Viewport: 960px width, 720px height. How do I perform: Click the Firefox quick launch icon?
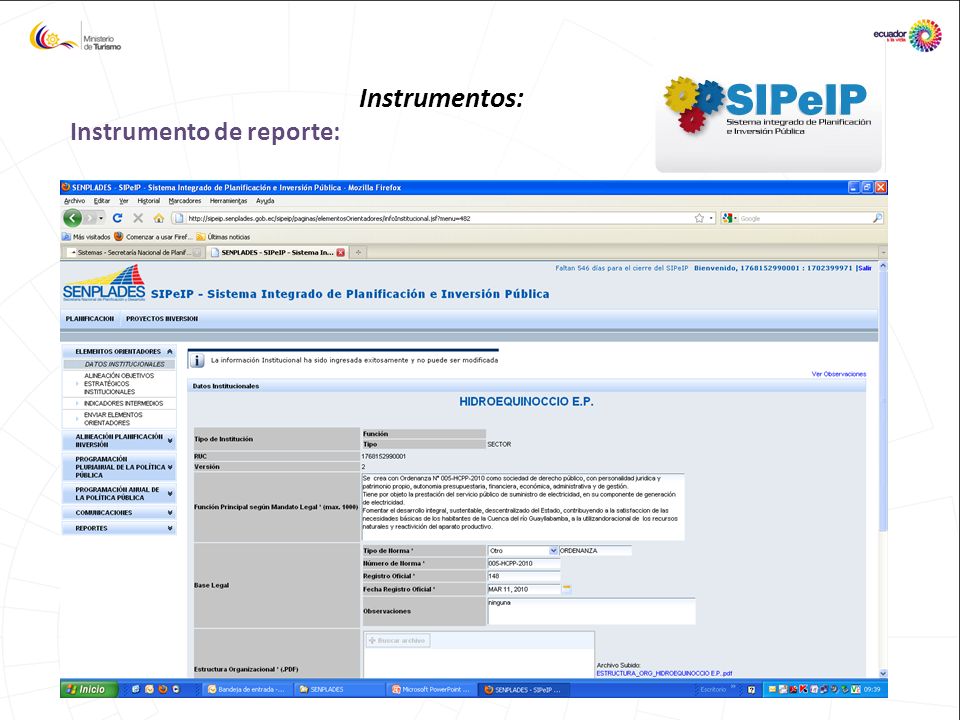(x=163, y=689)
